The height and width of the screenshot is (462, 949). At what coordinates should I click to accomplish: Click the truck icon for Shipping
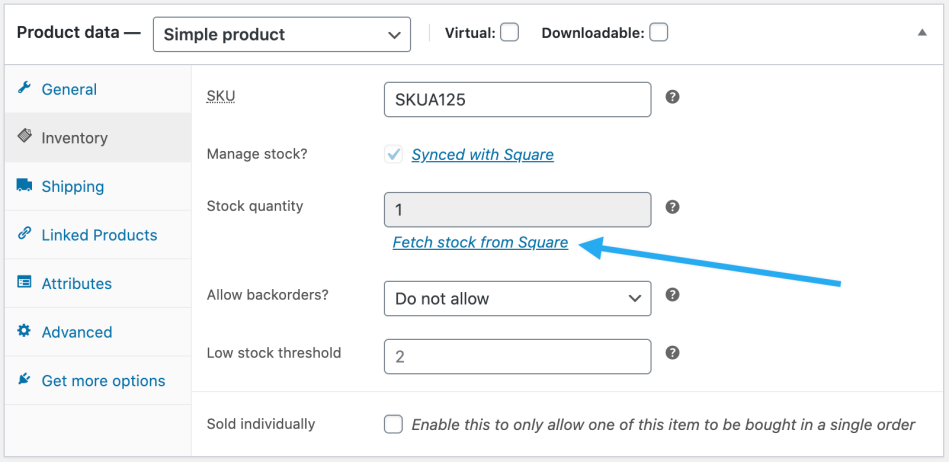click(x=25, y=185)
